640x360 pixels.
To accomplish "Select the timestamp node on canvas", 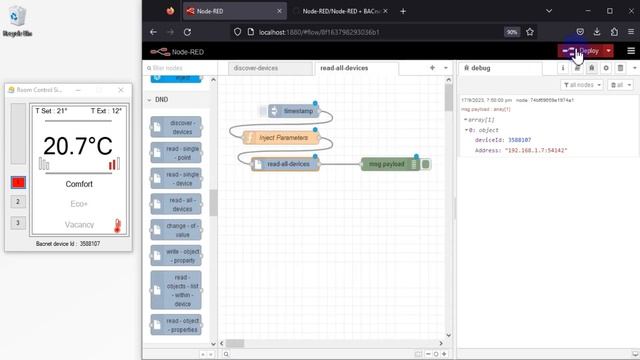I will (x=294, y=111).
